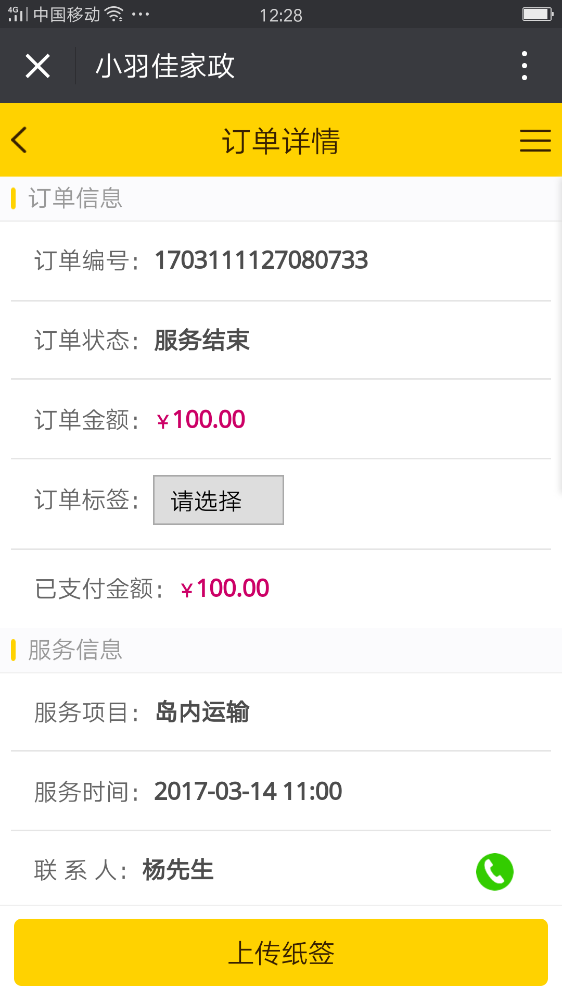Image resolution: width=562 pixels, height=1000 pixels.
Task: Tap the contact name 杨先生
Action: point(178,870)
